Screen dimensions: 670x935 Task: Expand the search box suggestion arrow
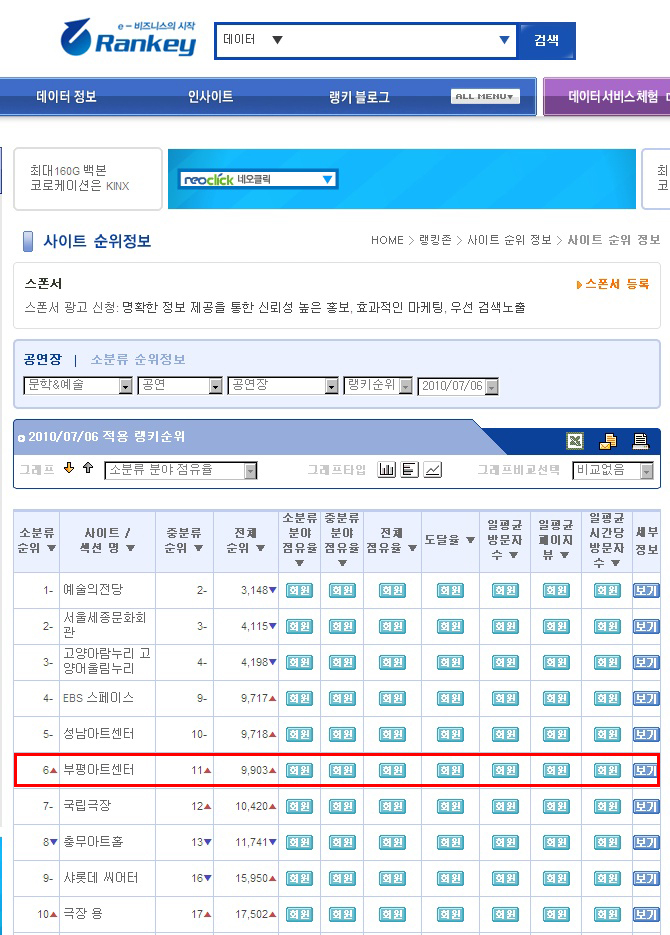point(504,40)
